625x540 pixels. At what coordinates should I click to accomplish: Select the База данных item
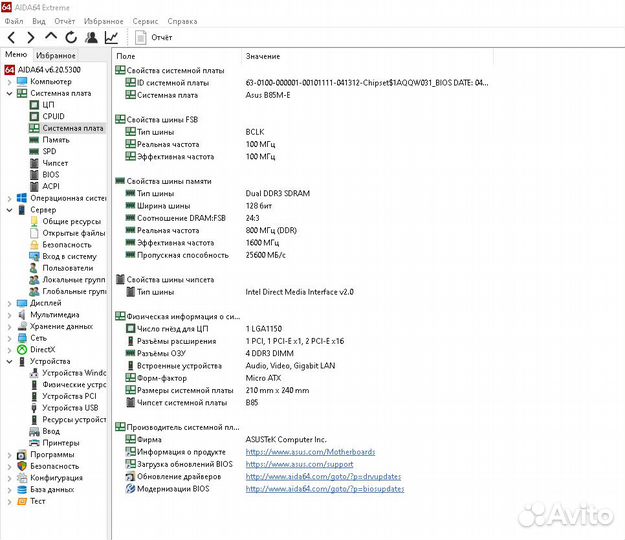(52, 489)
